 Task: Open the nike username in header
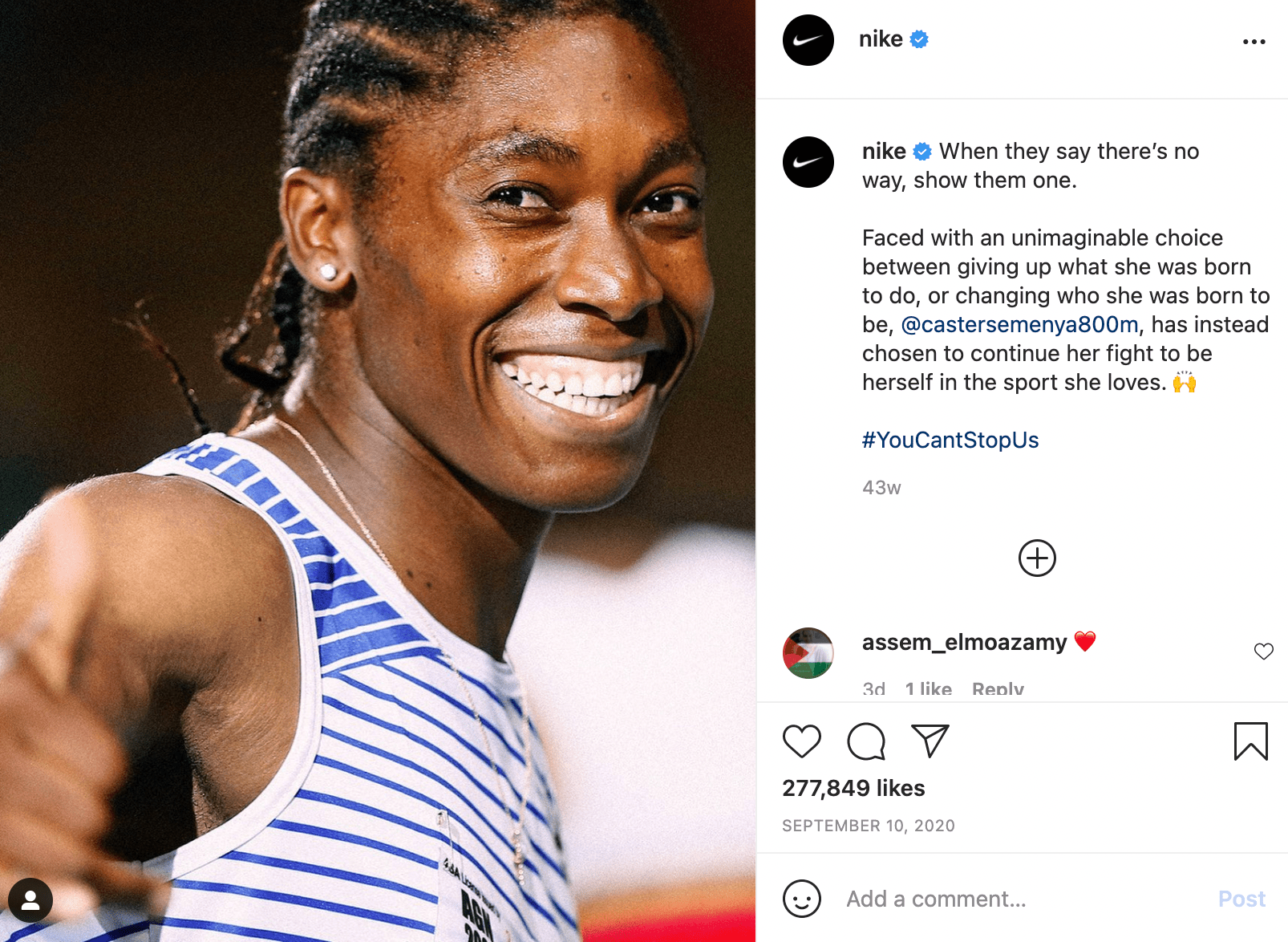pos(881,39)
